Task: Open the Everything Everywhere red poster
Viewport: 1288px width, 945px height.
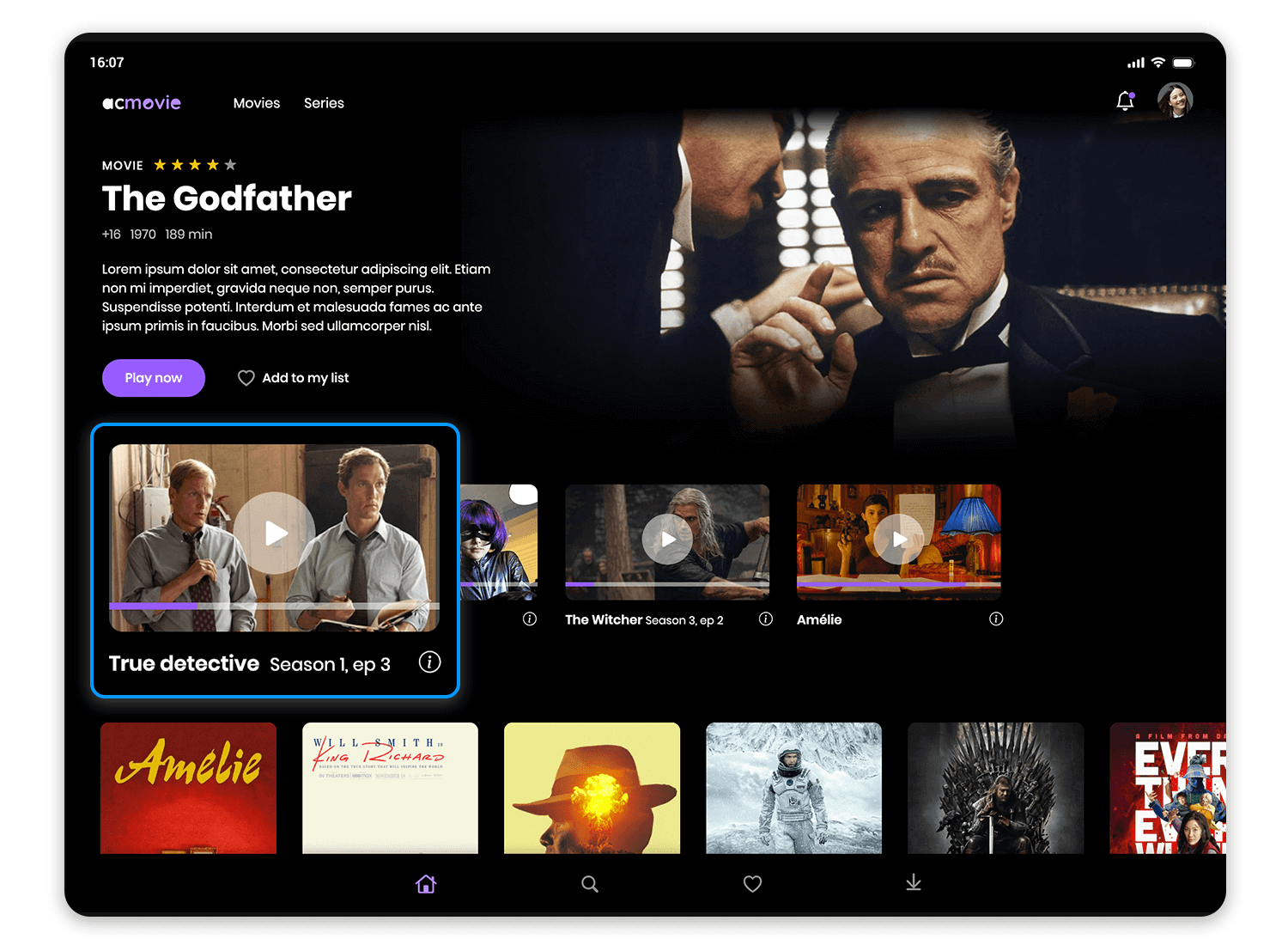Action: 1168,788
